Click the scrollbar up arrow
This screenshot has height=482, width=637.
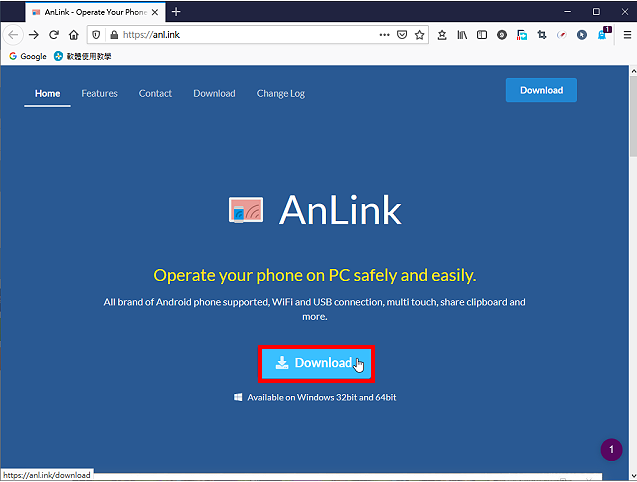tap(633, 71)
